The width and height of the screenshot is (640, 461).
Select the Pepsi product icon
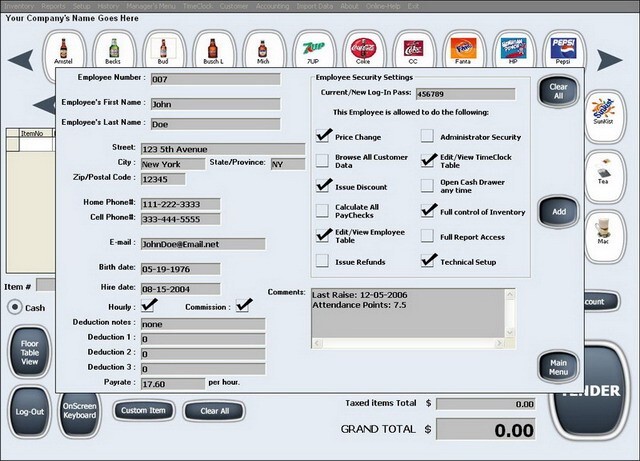(563, 51)
